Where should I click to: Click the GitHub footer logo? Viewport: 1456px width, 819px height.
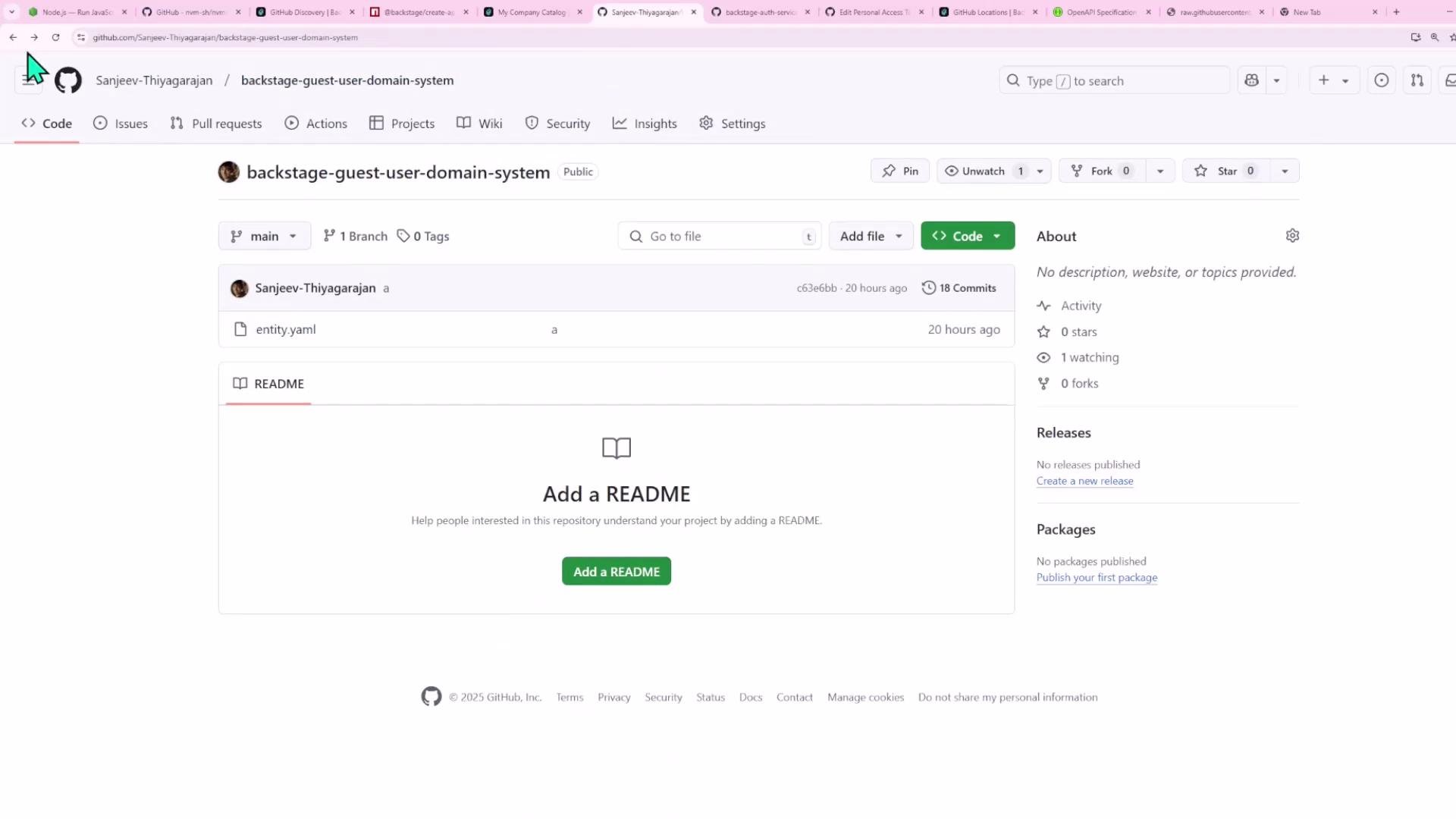(x=431, y=697)
